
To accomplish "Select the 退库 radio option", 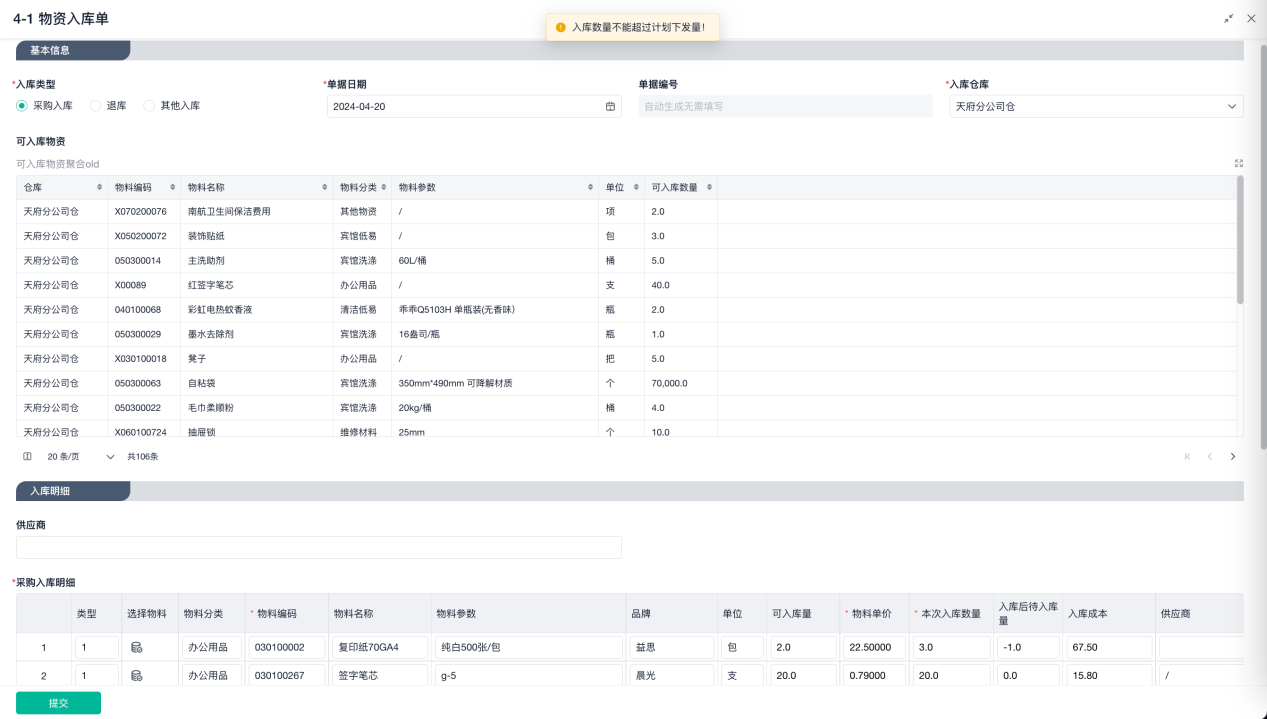I will [x=96, y=105].
